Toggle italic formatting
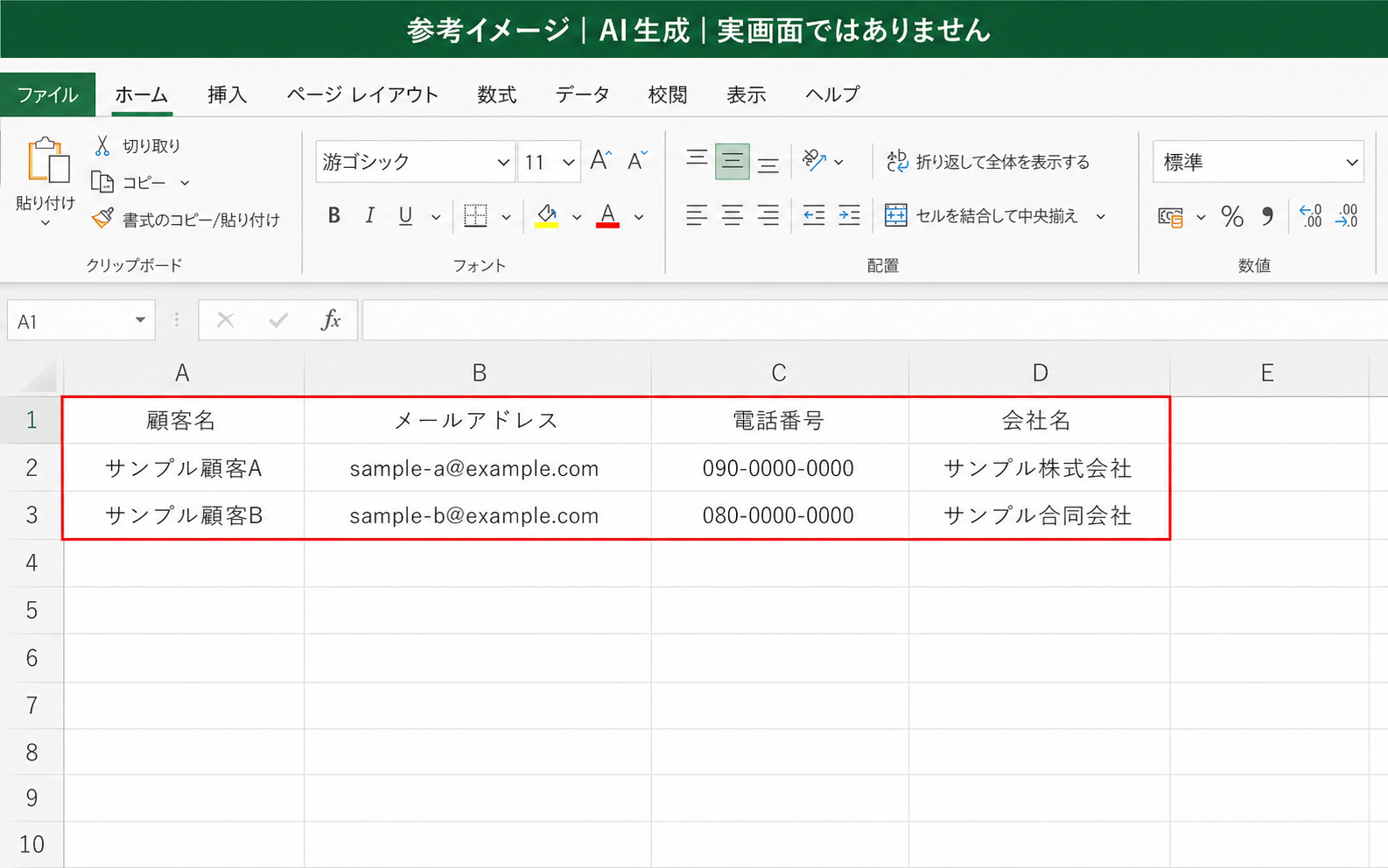Screen dimensions: 1388x868 click(x=369, y=215)
